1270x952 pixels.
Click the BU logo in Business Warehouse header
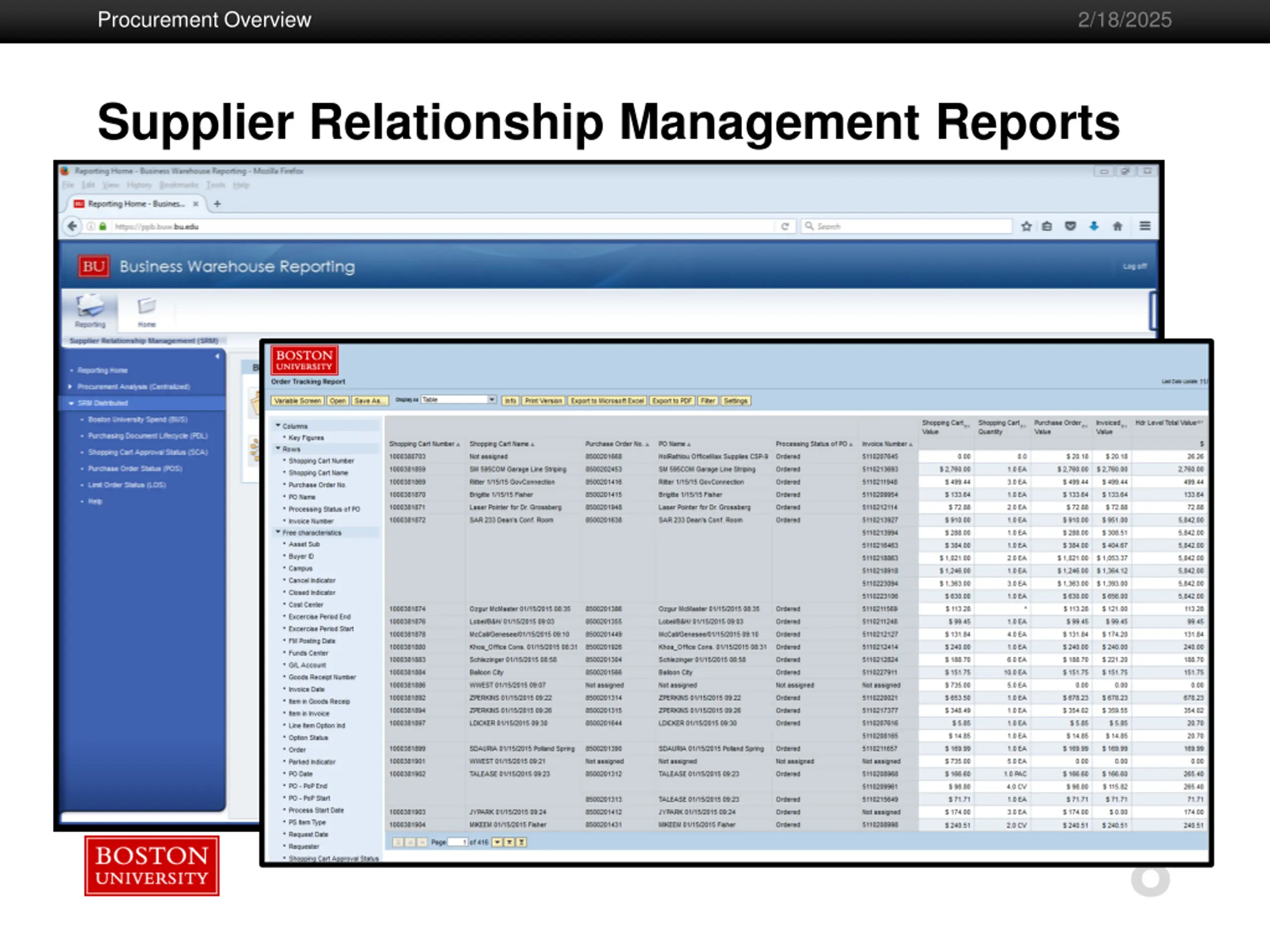coord(94,266)
